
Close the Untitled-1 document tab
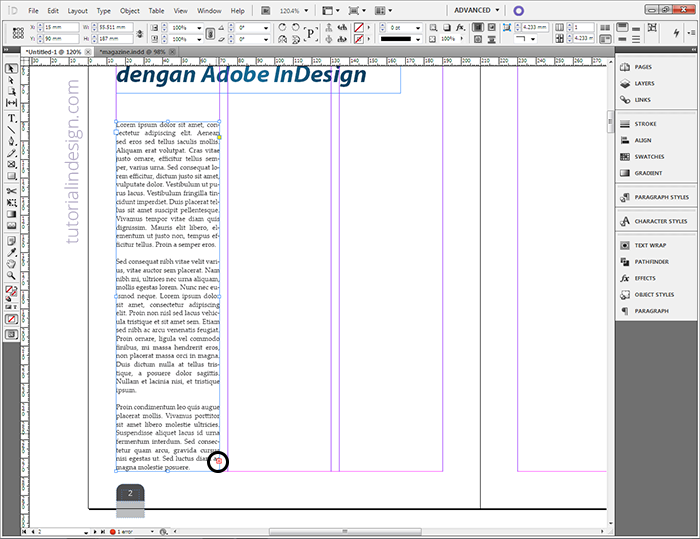click(x=88, y=52)
